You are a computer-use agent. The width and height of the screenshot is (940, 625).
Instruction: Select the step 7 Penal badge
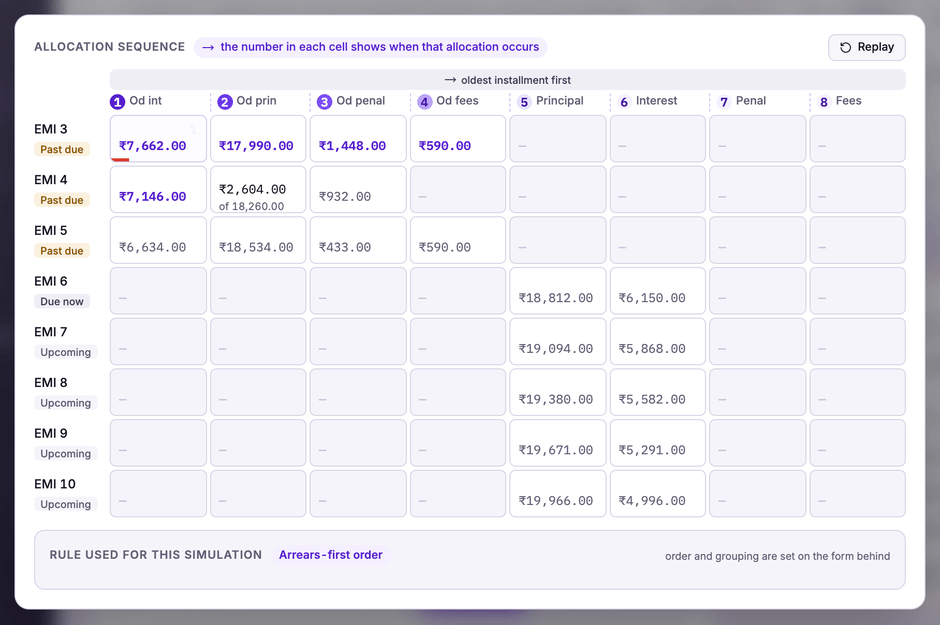[724, 102]
